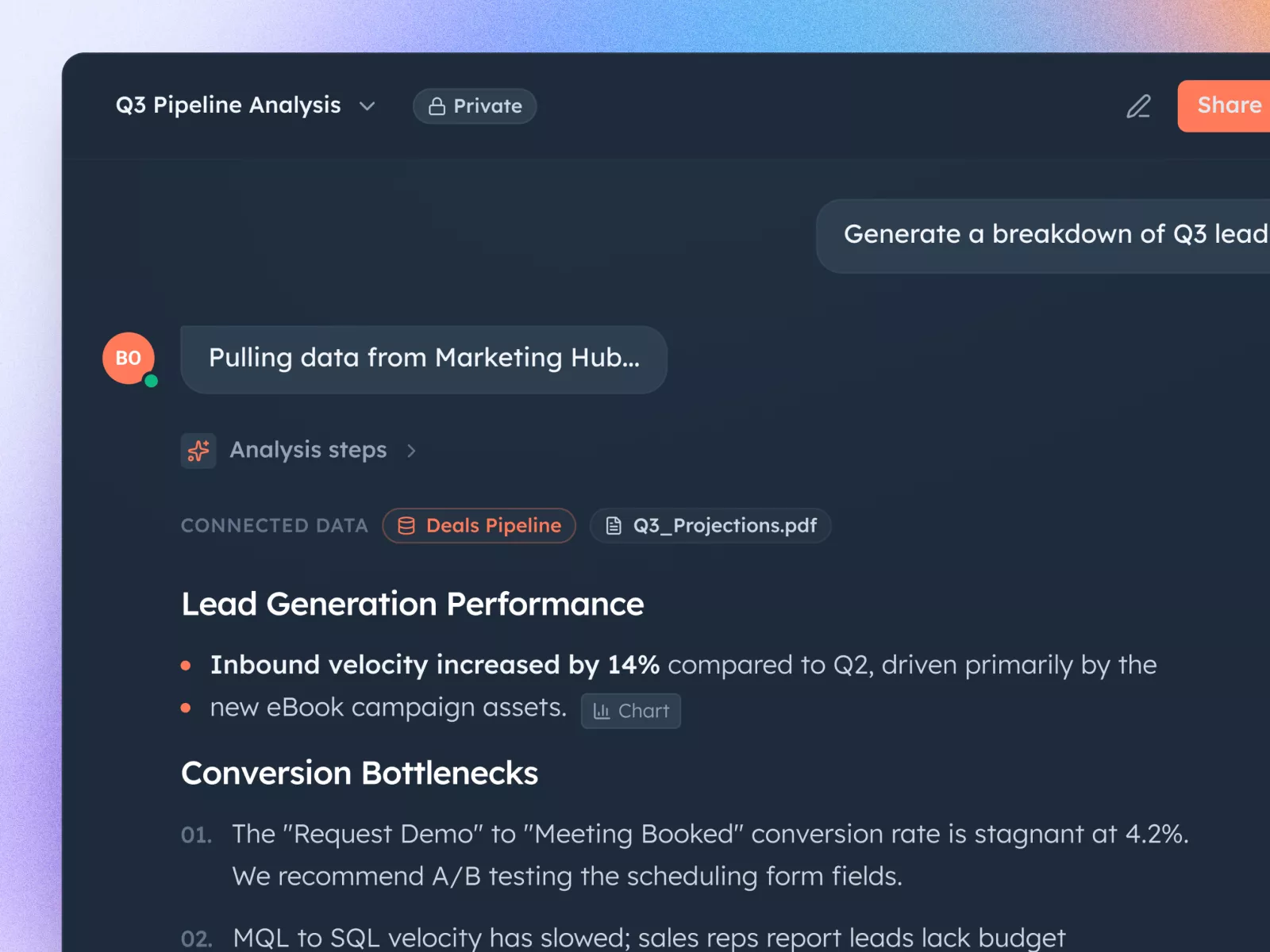This screenshot has height=952, width=1270.
Task: Click the lock icon in Private badge
Action: [x=437, y=106]
